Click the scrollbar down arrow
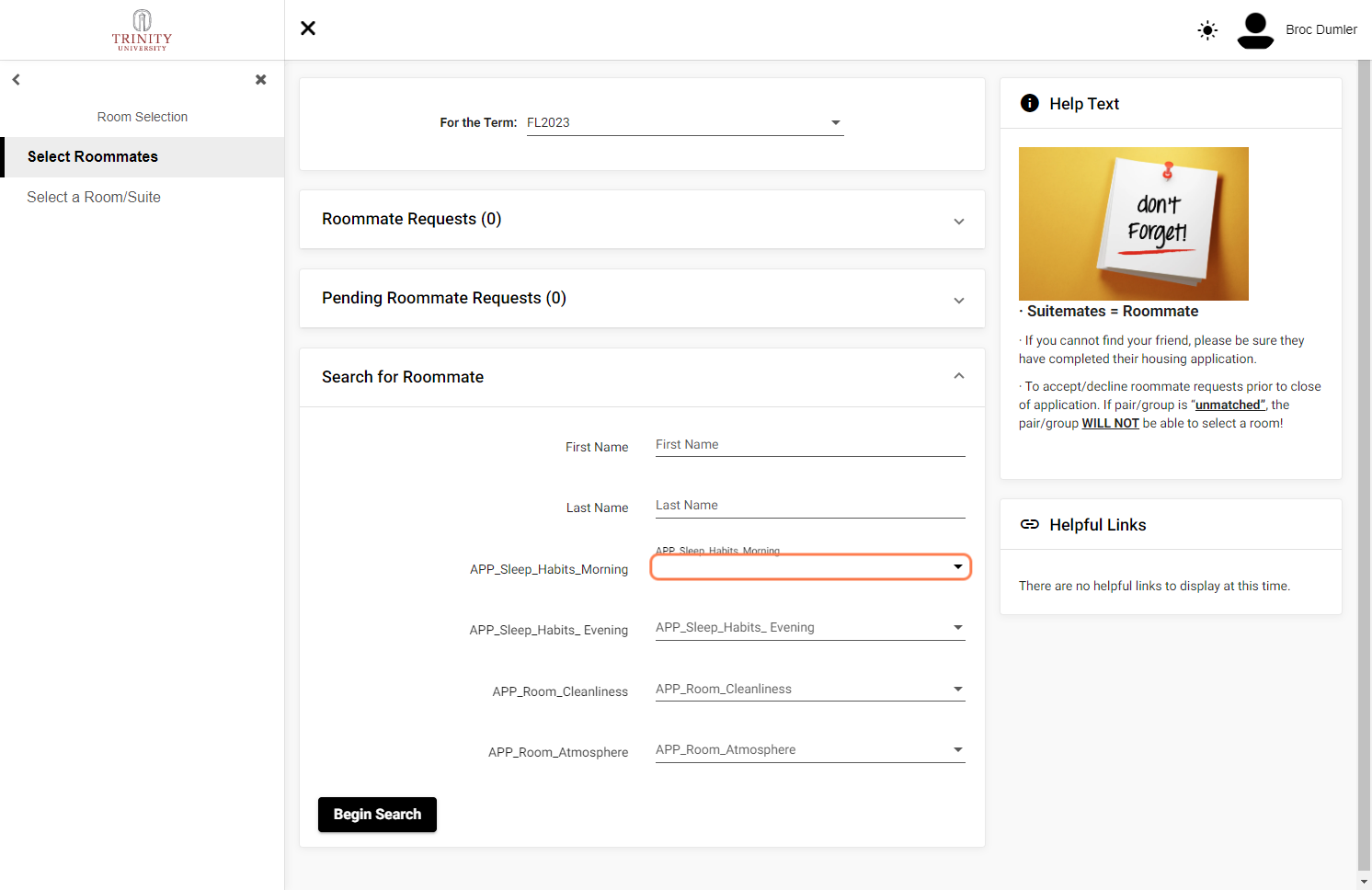 (x=1364, y=882)
